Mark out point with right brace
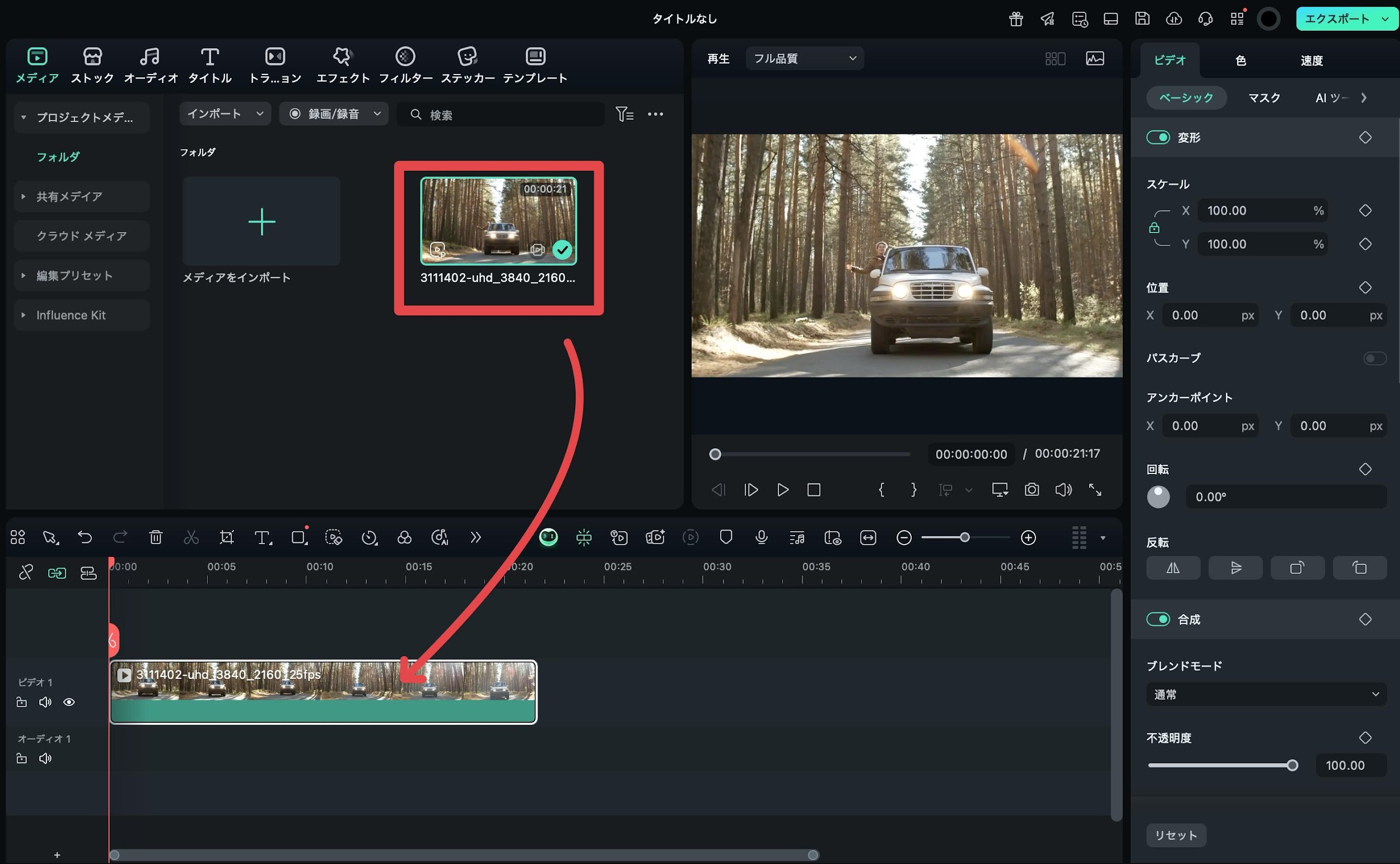Image resolution: width=1400 pixels, height=864 pixels. tap(913, 490)
